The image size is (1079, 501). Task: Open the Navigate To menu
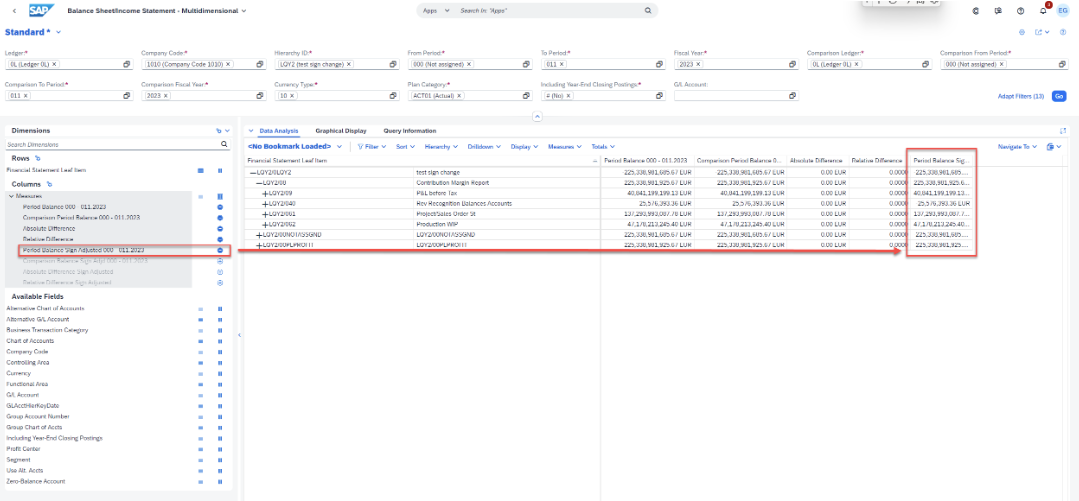1018,147
